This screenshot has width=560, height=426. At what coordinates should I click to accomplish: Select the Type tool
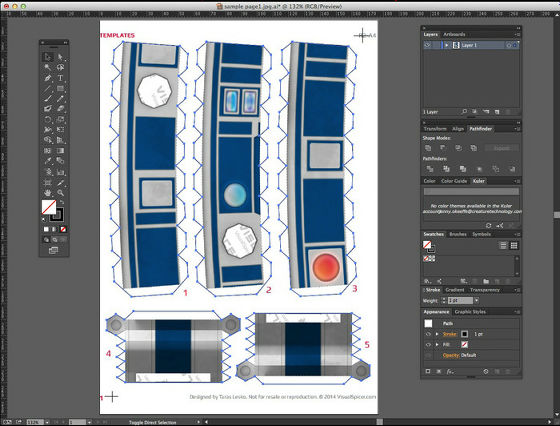coord(60,78)
